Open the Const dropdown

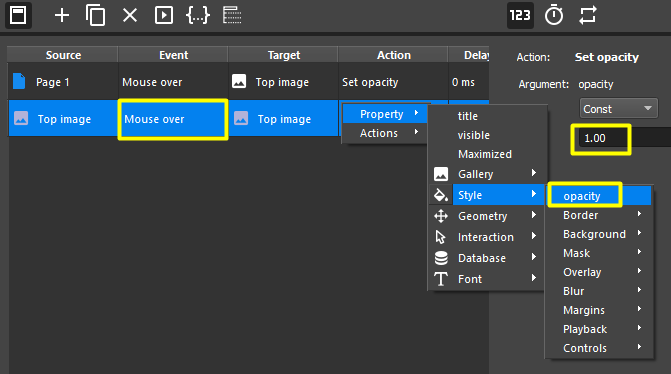point(618,109)
